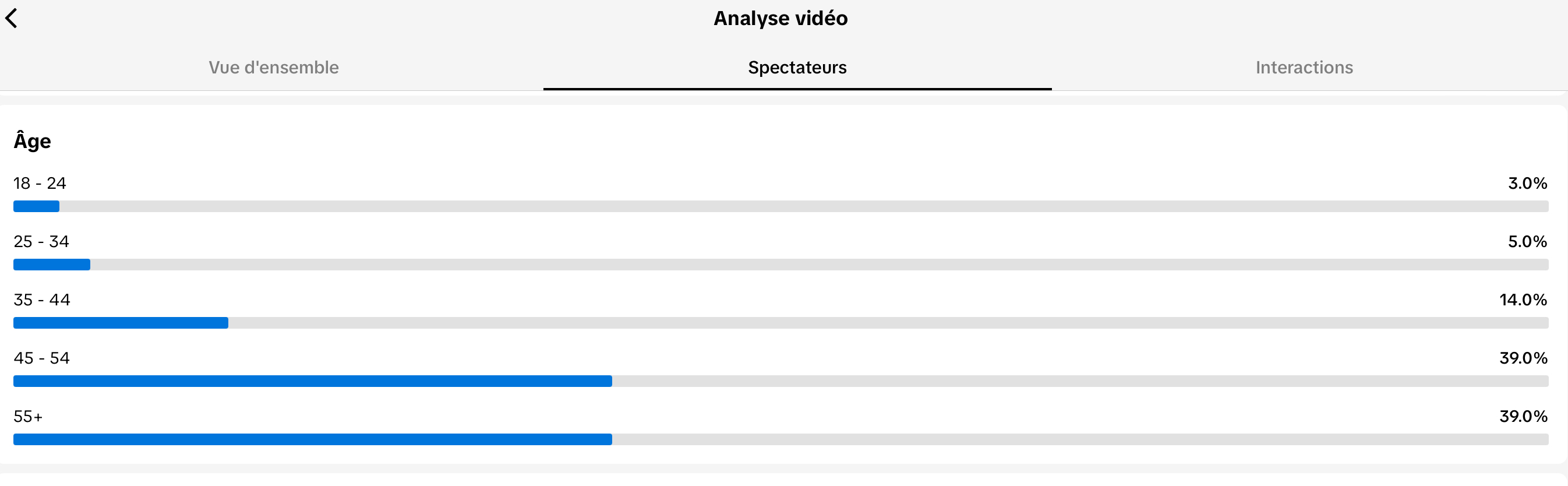Select the Spectateurs tab
1568x486 pixels.
(x=797, y=68)
